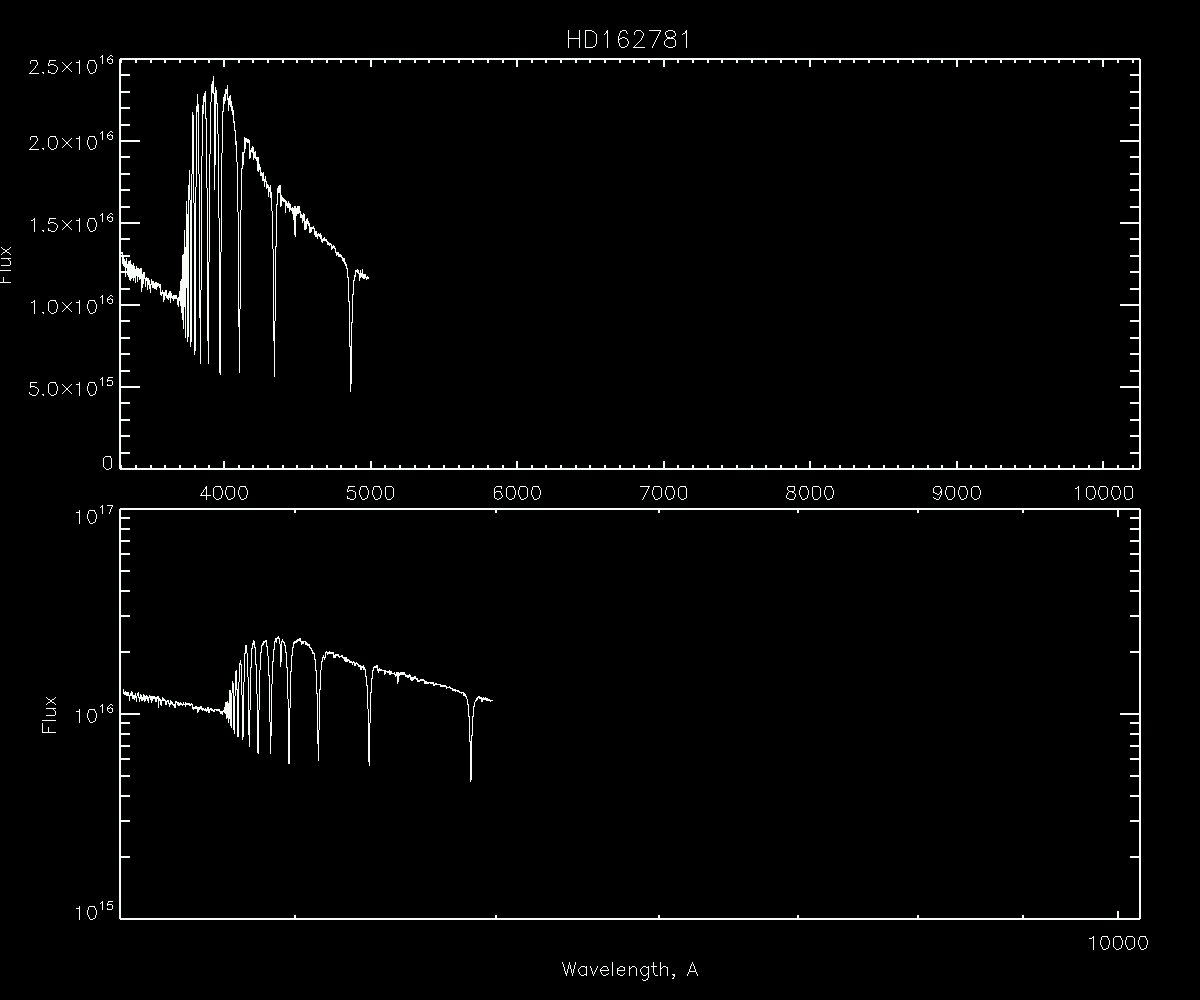Click the 10^15 label on the lower log plot
Screen dimensions: 1200x1000
(93, 912)
